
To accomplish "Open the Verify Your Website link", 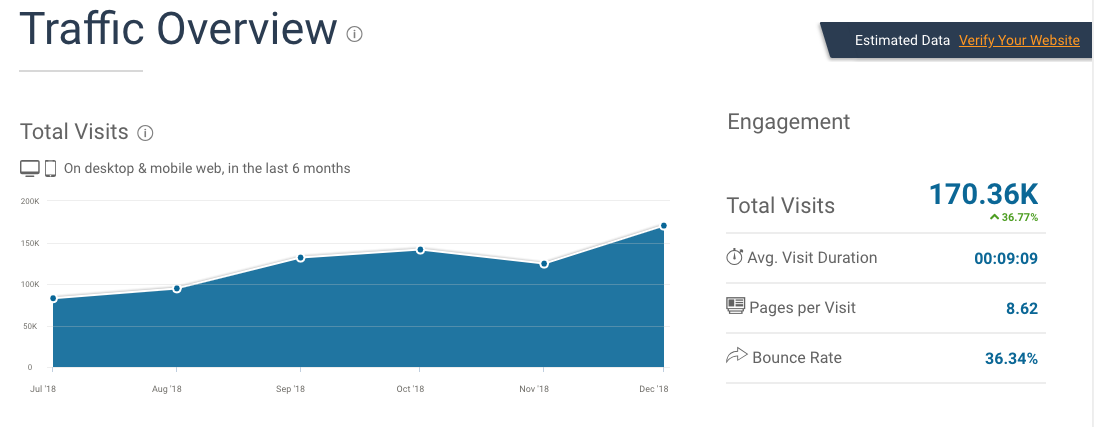I will 1019,41.
